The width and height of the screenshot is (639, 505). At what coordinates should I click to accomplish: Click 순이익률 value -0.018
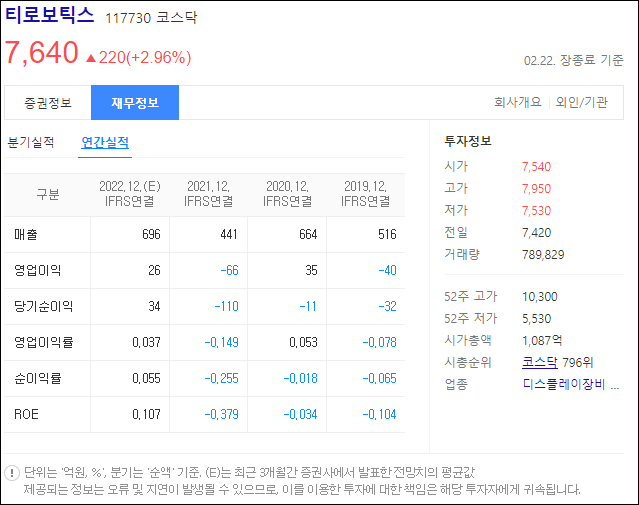tap(300, 378)
